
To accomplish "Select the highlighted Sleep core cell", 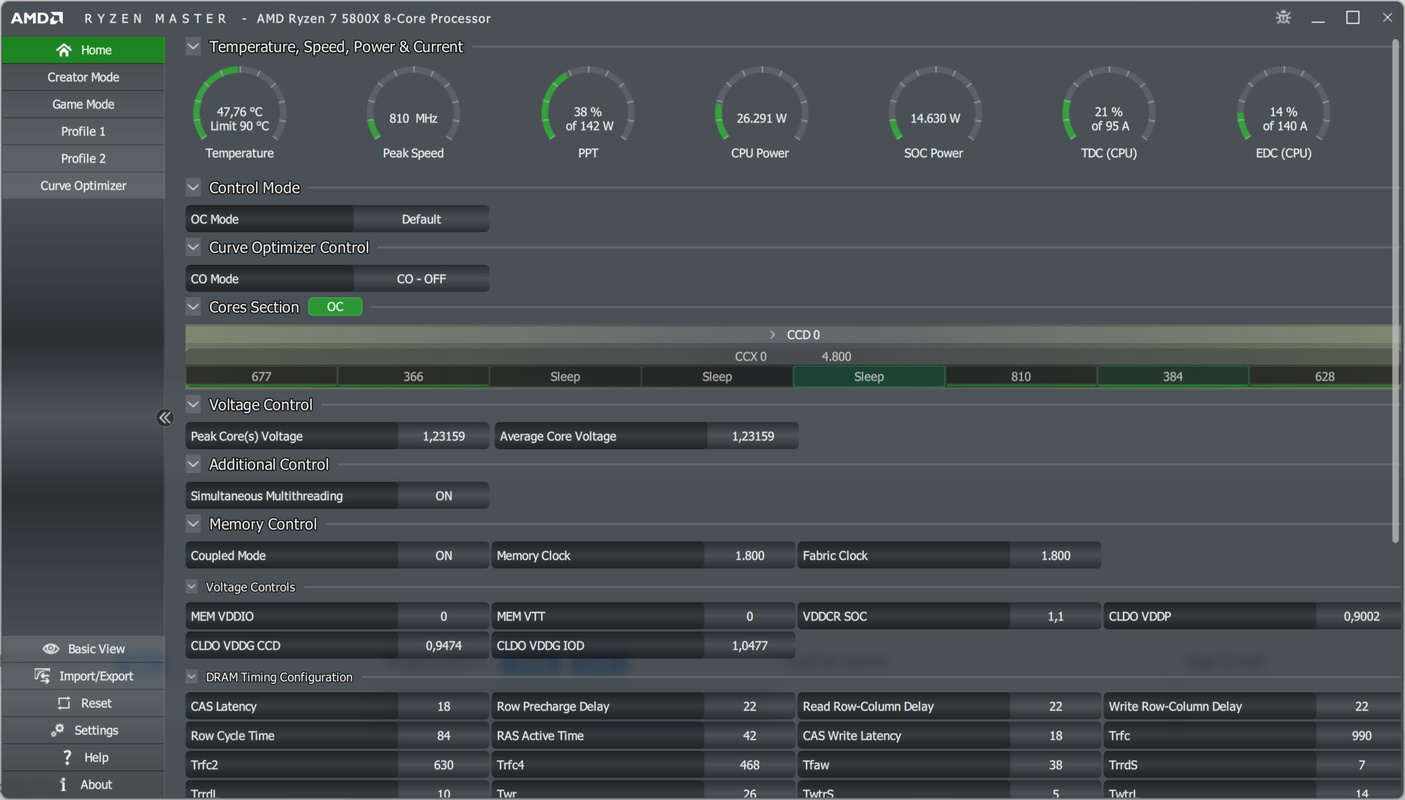I will [x=869, y=377].
